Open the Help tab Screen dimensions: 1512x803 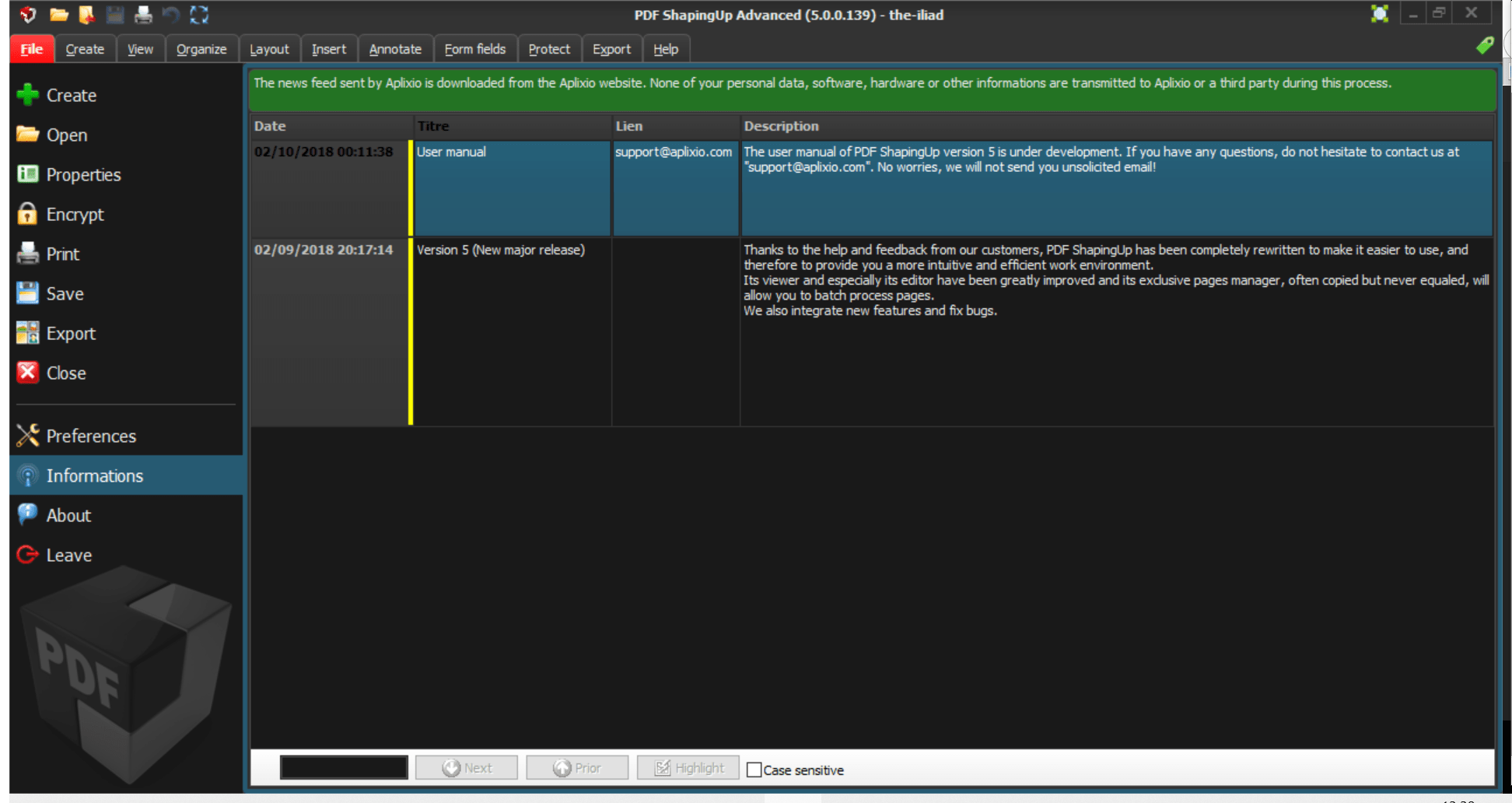pos(666,49)
